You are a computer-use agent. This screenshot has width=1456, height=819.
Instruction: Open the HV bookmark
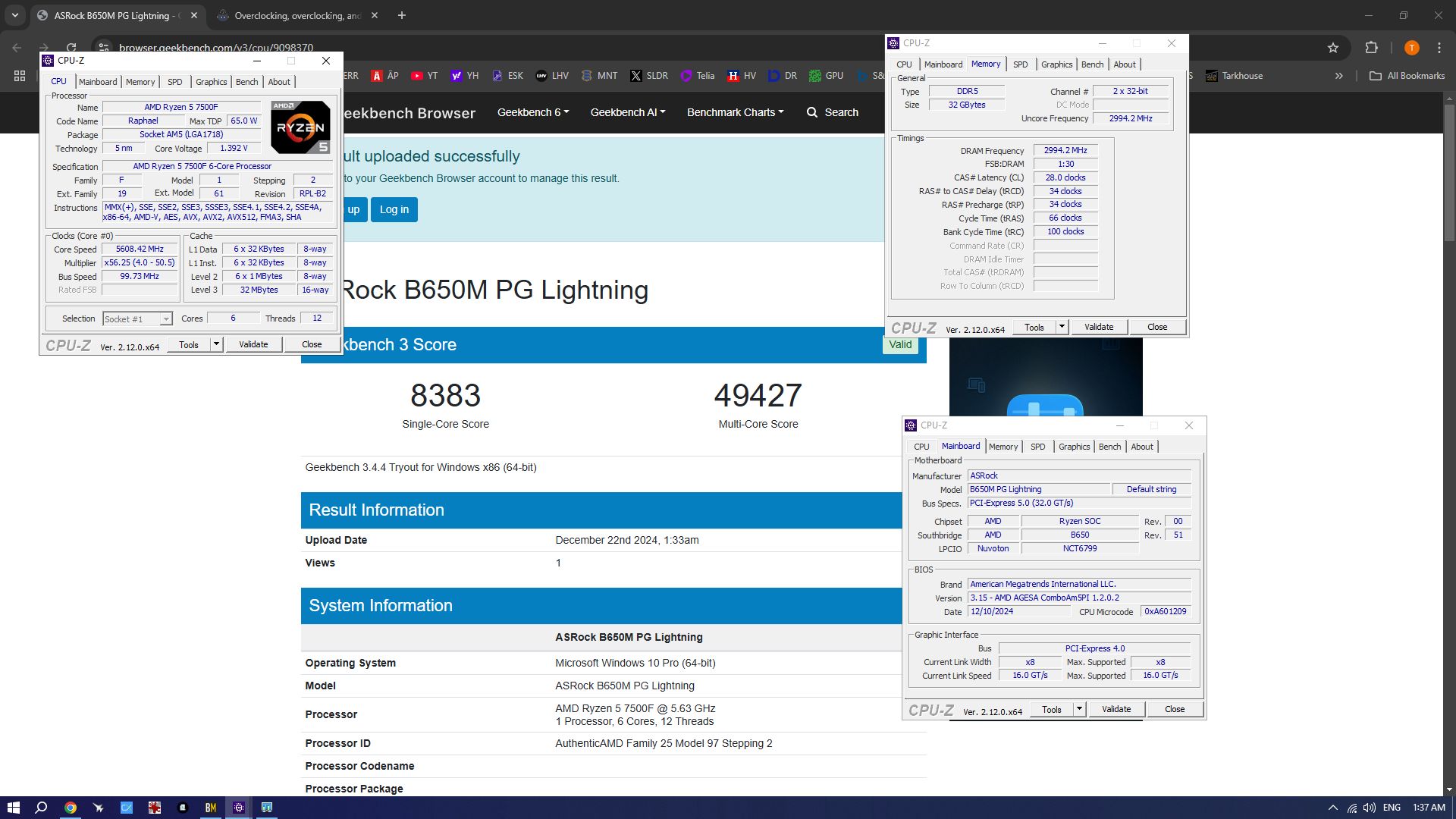tap(742, 76)
